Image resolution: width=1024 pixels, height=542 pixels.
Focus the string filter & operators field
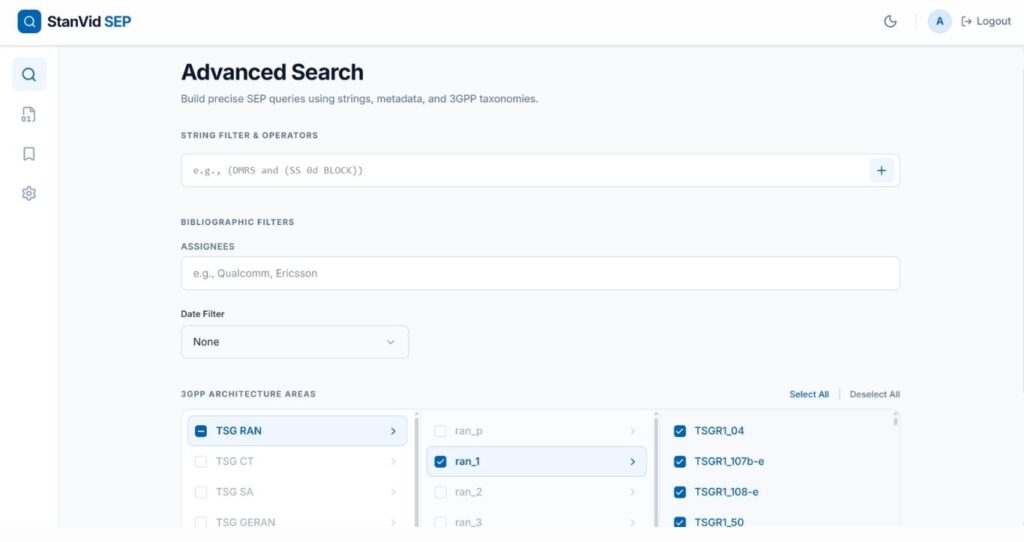[x=524, y=170]
